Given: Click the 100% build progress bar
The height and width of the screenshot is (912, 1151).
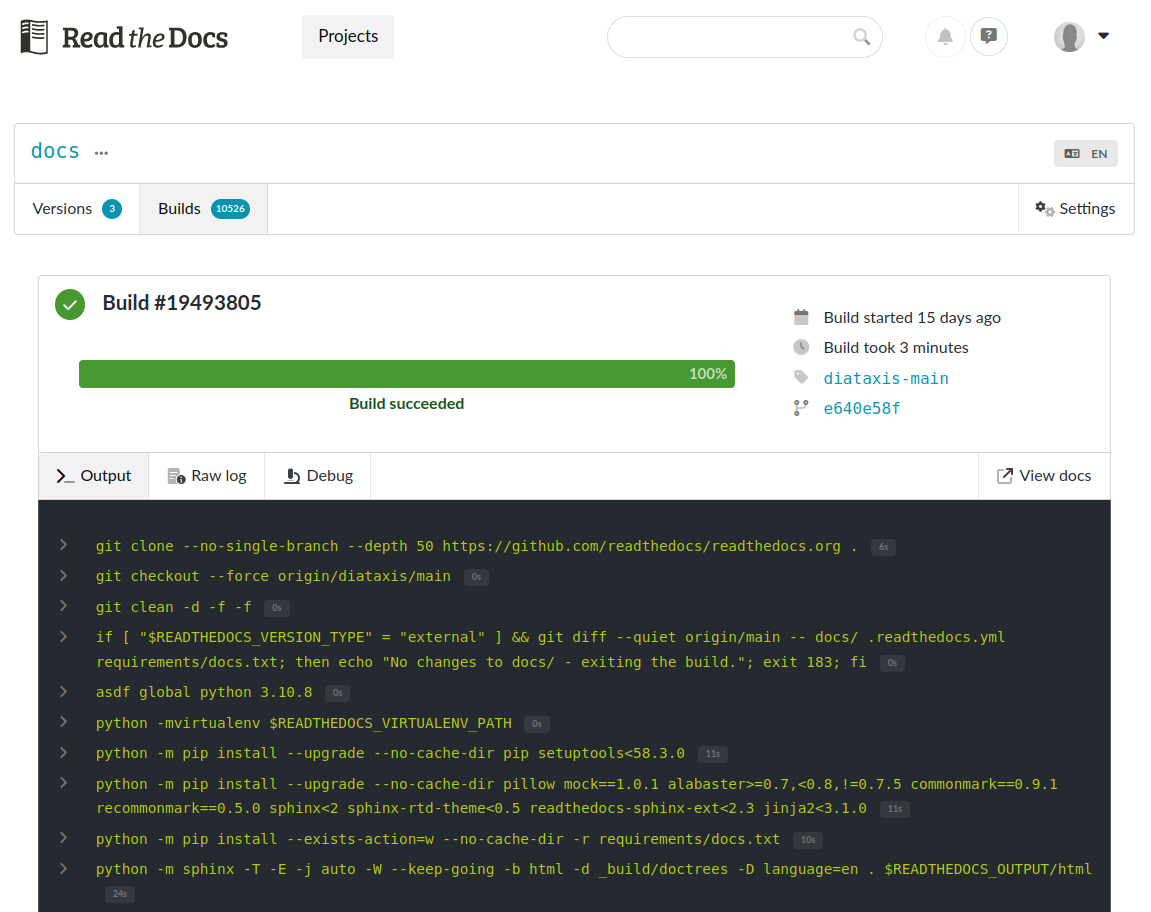Looking at the screenshot, I should [x=407, y=374].
